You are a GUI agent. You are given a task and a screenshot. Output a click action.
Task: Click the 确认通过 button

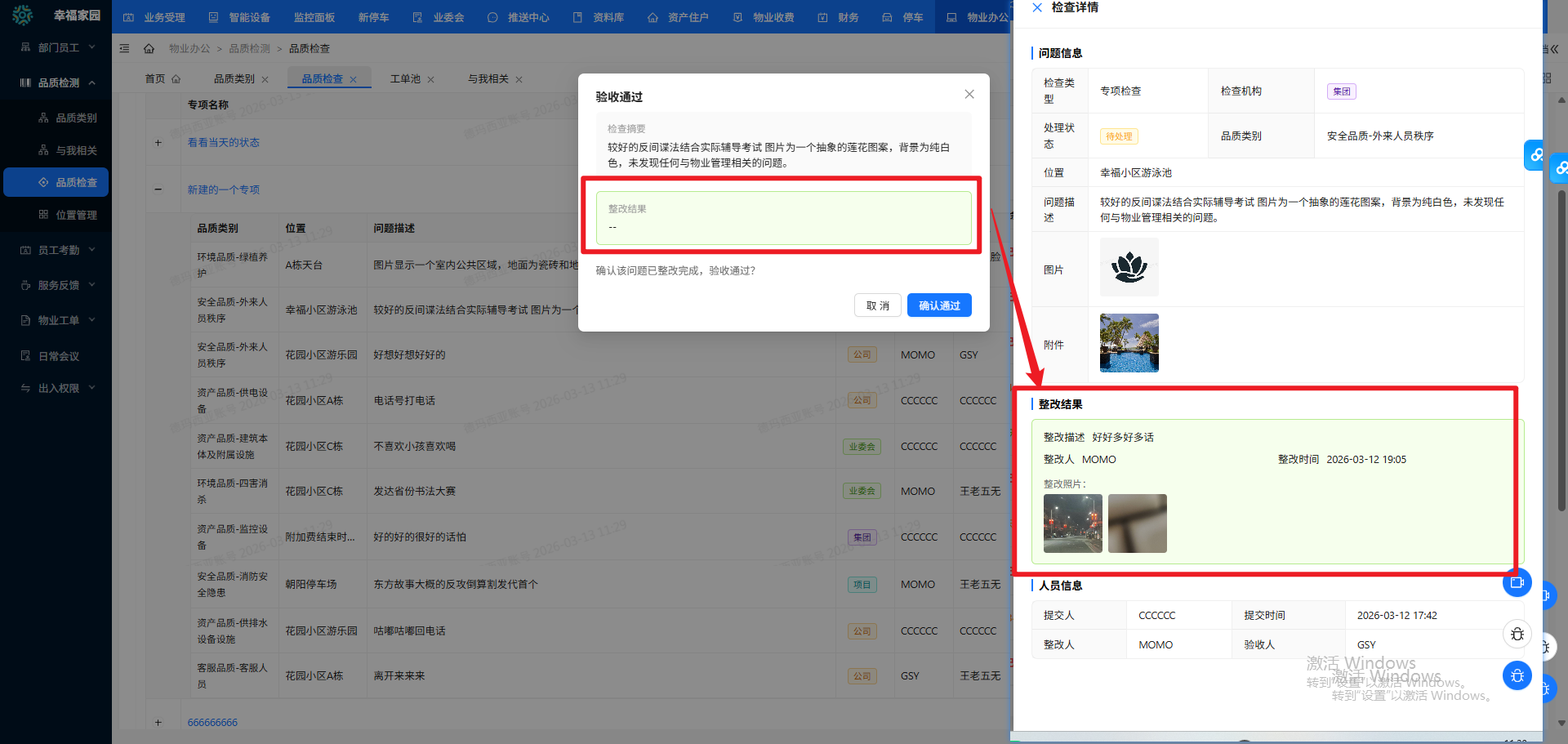point(939,305)
